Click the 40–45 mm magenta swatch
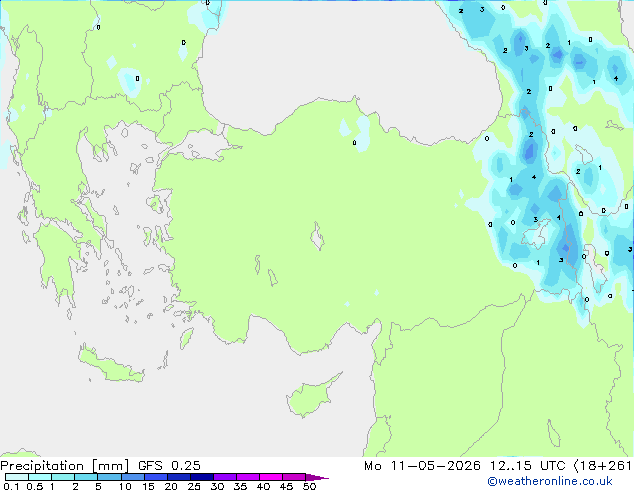 [x=271, y=477]
